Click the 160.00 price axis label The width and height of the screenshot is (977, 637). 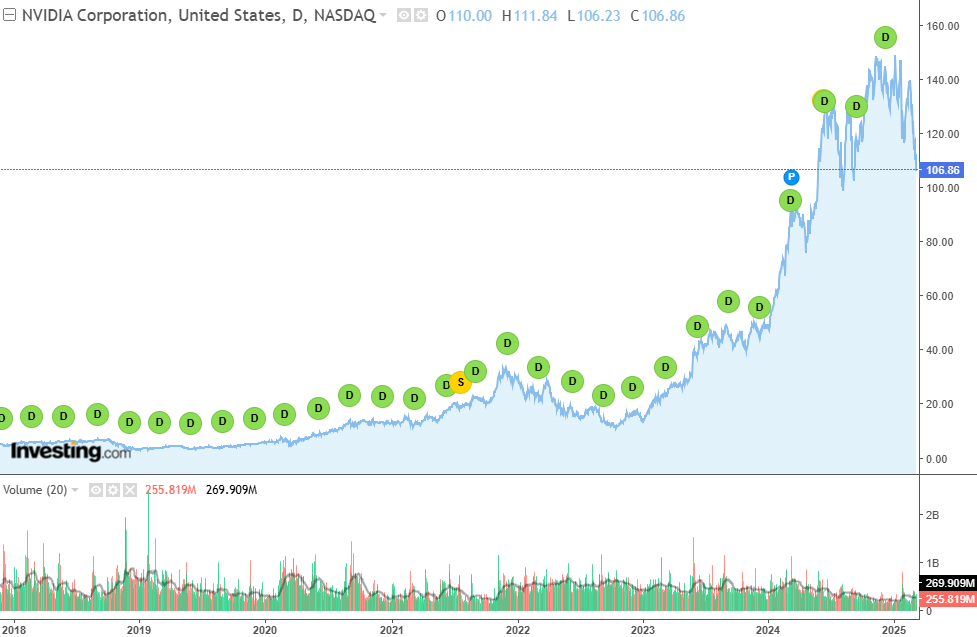point(943,26)
